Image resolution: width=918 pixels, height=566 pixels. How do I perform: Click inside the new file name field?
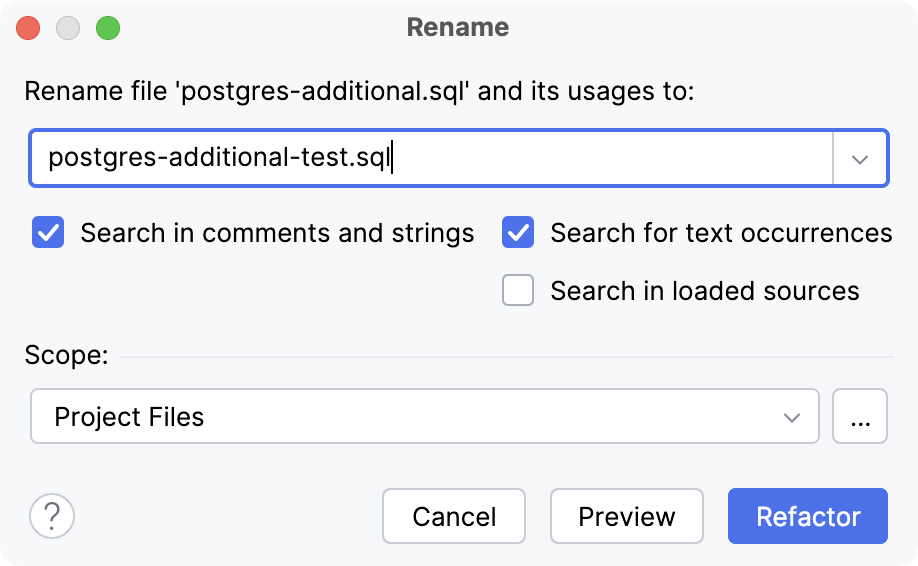(600, 158)
